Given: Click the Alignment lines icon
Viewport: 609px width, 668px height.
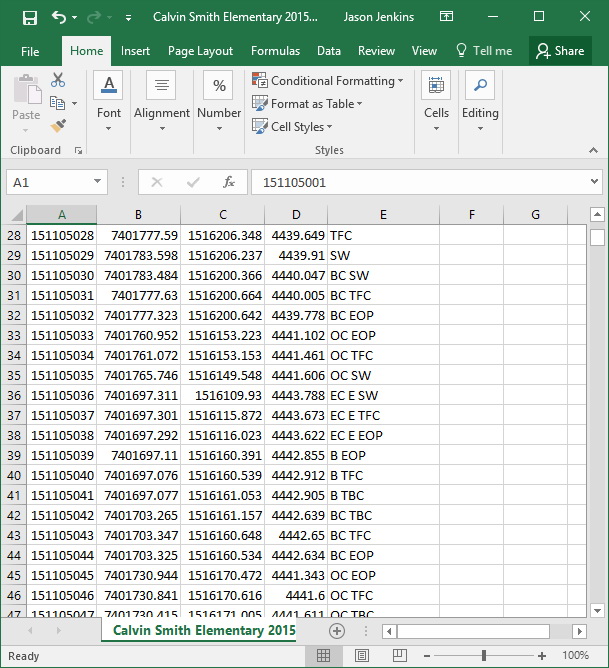Looking at the screenshot, I should (x=162, y=85).
